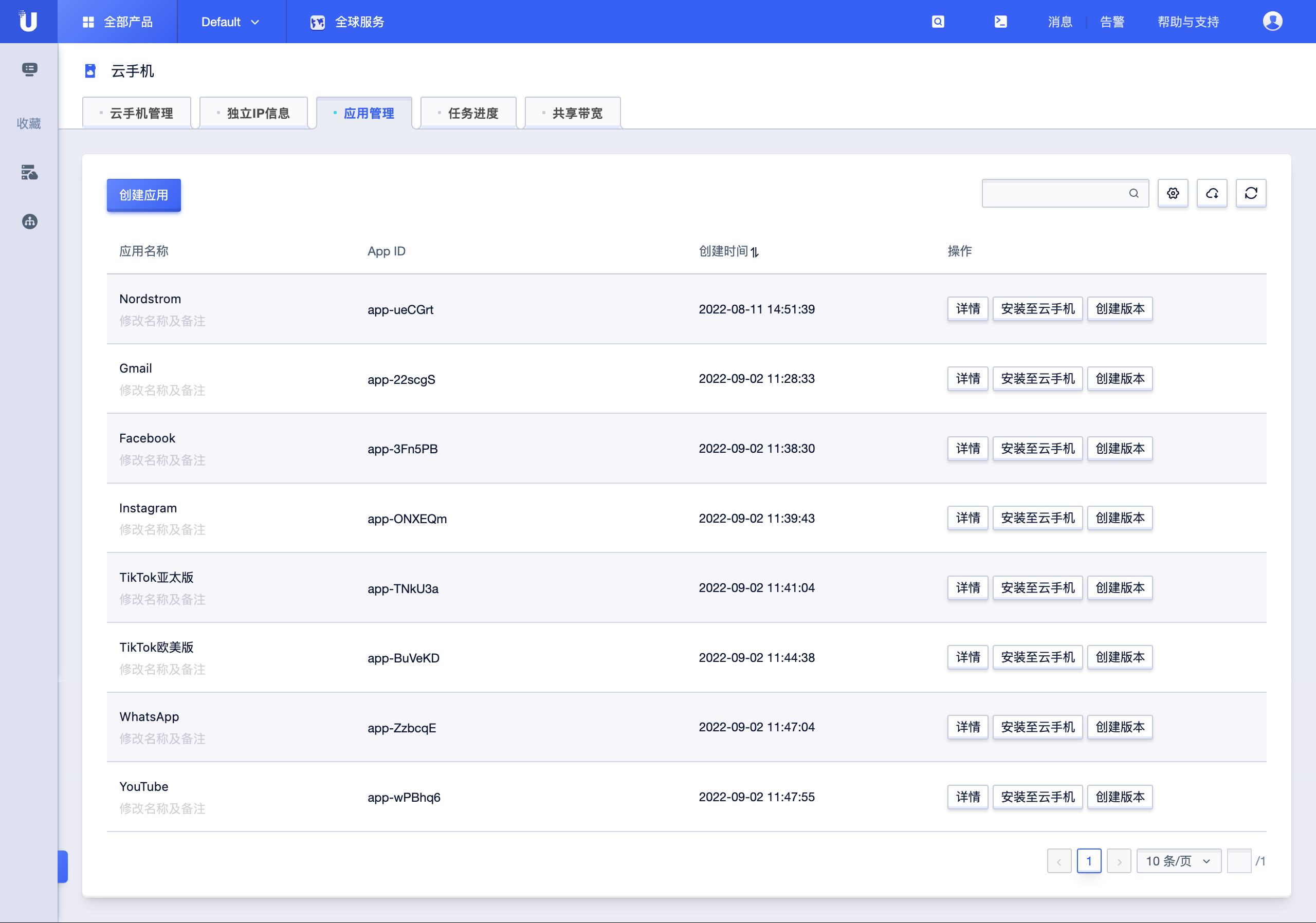Click the 应用名称 column header
1316x923 pixels.
[144, 251]
